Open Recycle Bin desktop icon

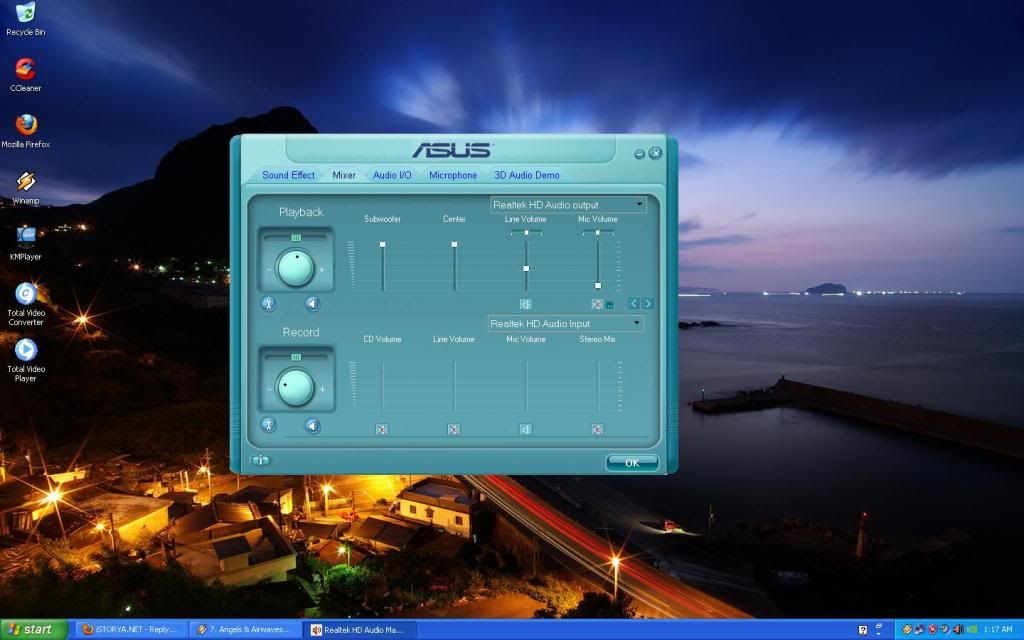pyautogui.click(x=25, y=19)
